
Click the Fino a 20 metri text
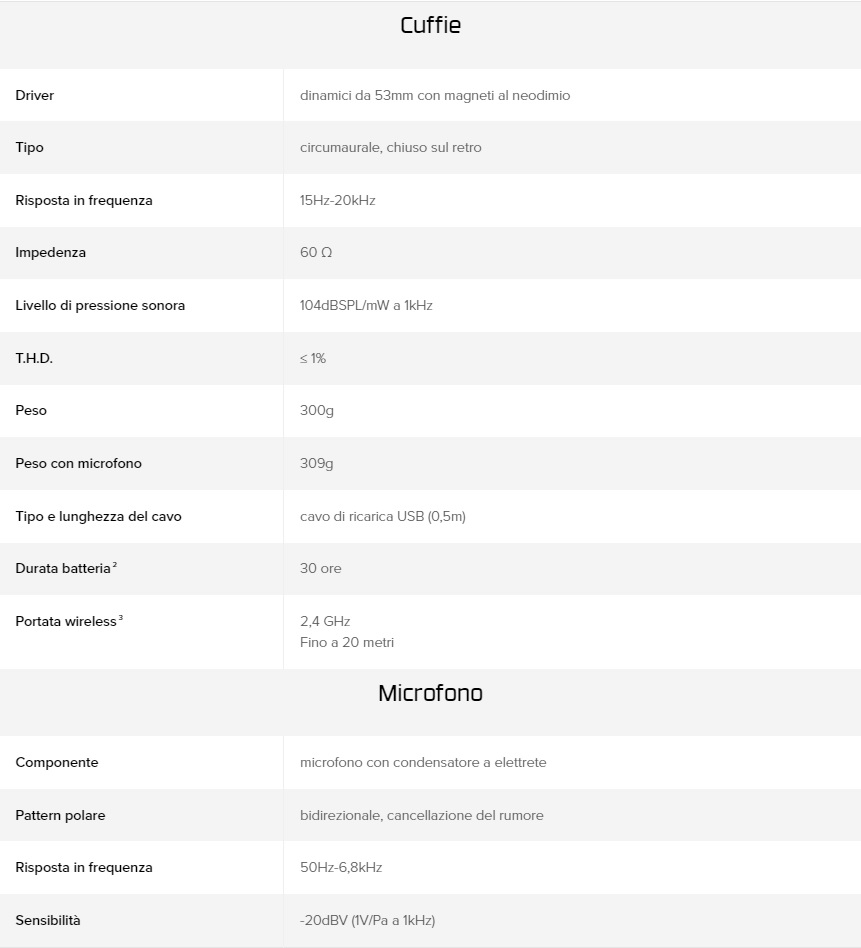[346, 642]
